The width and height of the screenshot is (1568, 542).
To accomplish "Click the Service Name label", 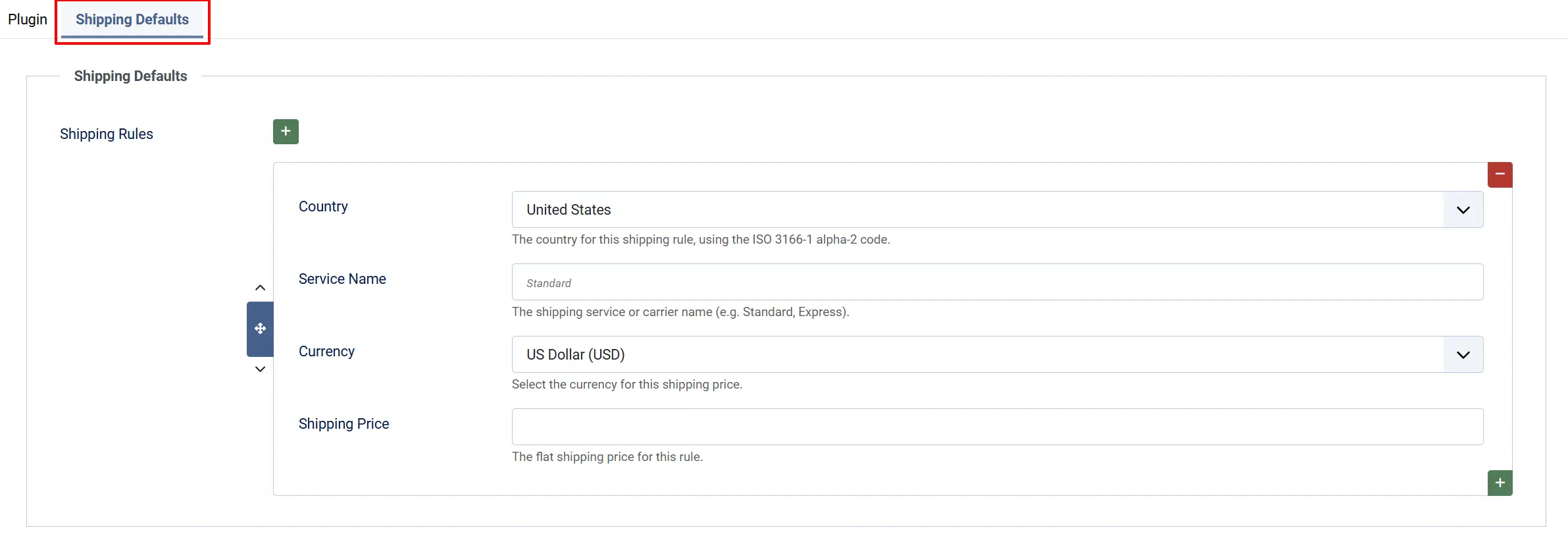I will [342, 279].
